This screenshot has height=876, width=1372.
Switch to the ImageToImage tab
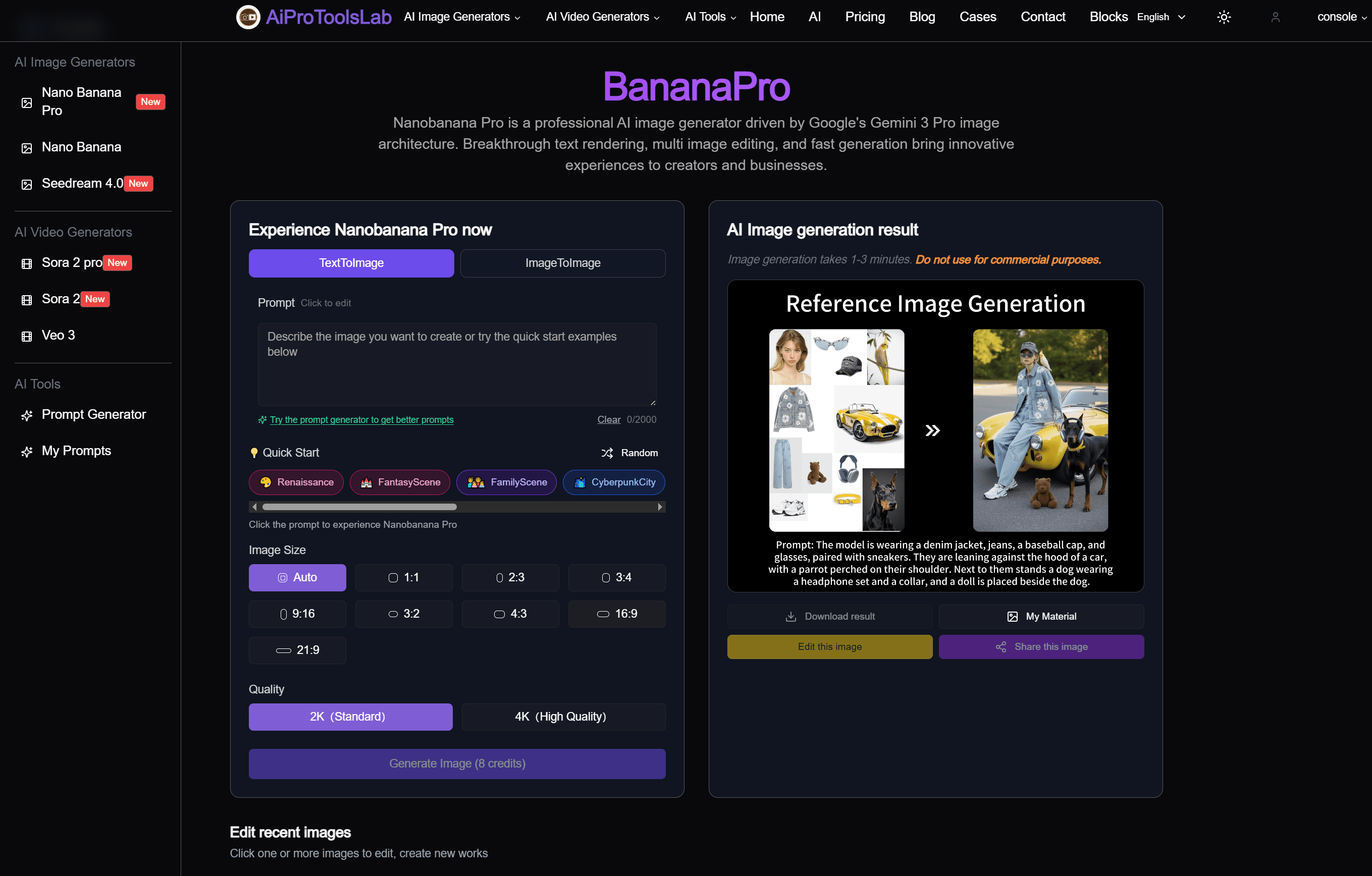point(562,263)
